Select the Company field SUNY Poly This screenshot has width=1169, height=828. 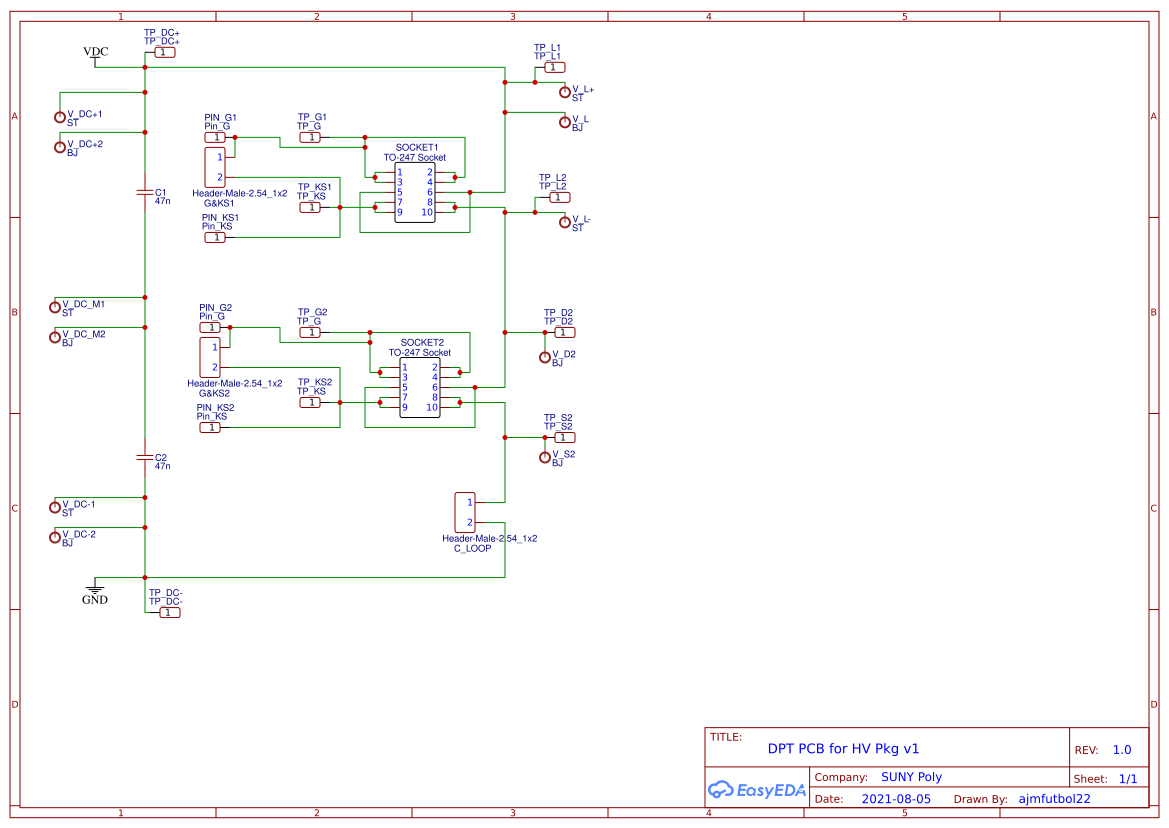912,776
